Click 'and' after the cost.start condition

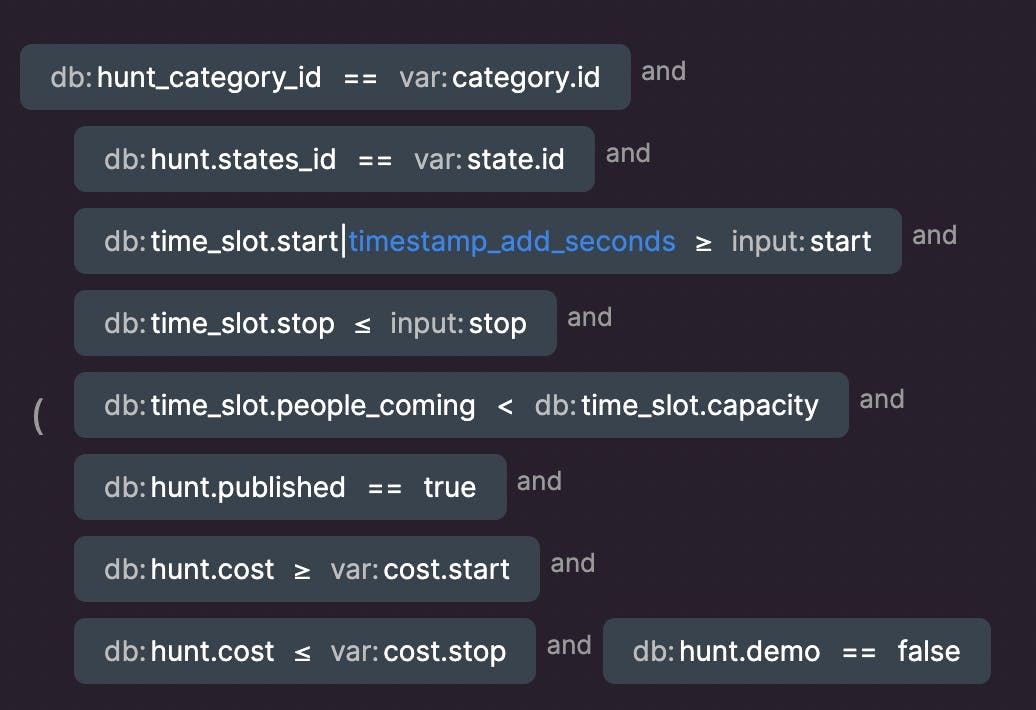pyautogui.click(x=572, y=563)
